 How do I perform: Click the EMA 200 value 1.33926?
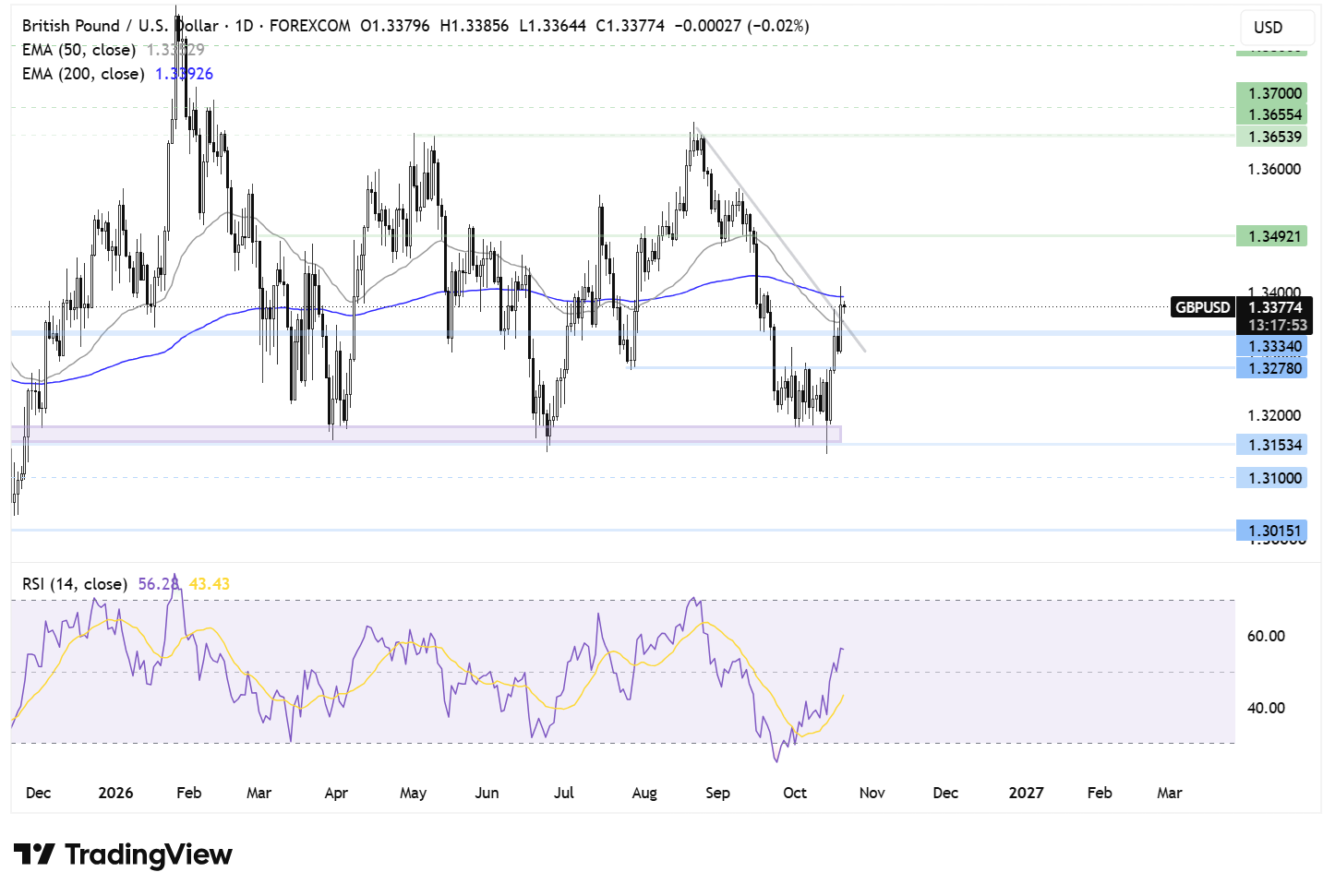tap(184, 74)
